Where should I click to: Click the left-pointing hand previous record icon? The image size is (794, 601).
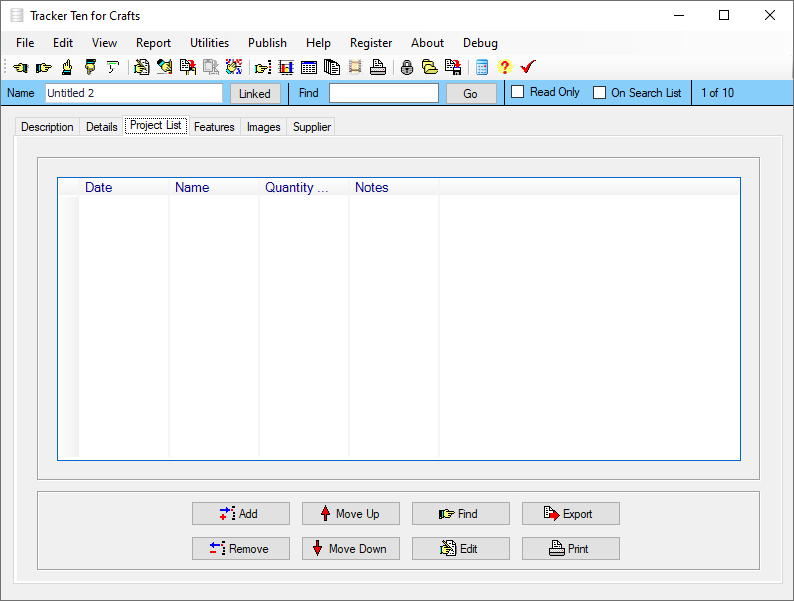21,67
